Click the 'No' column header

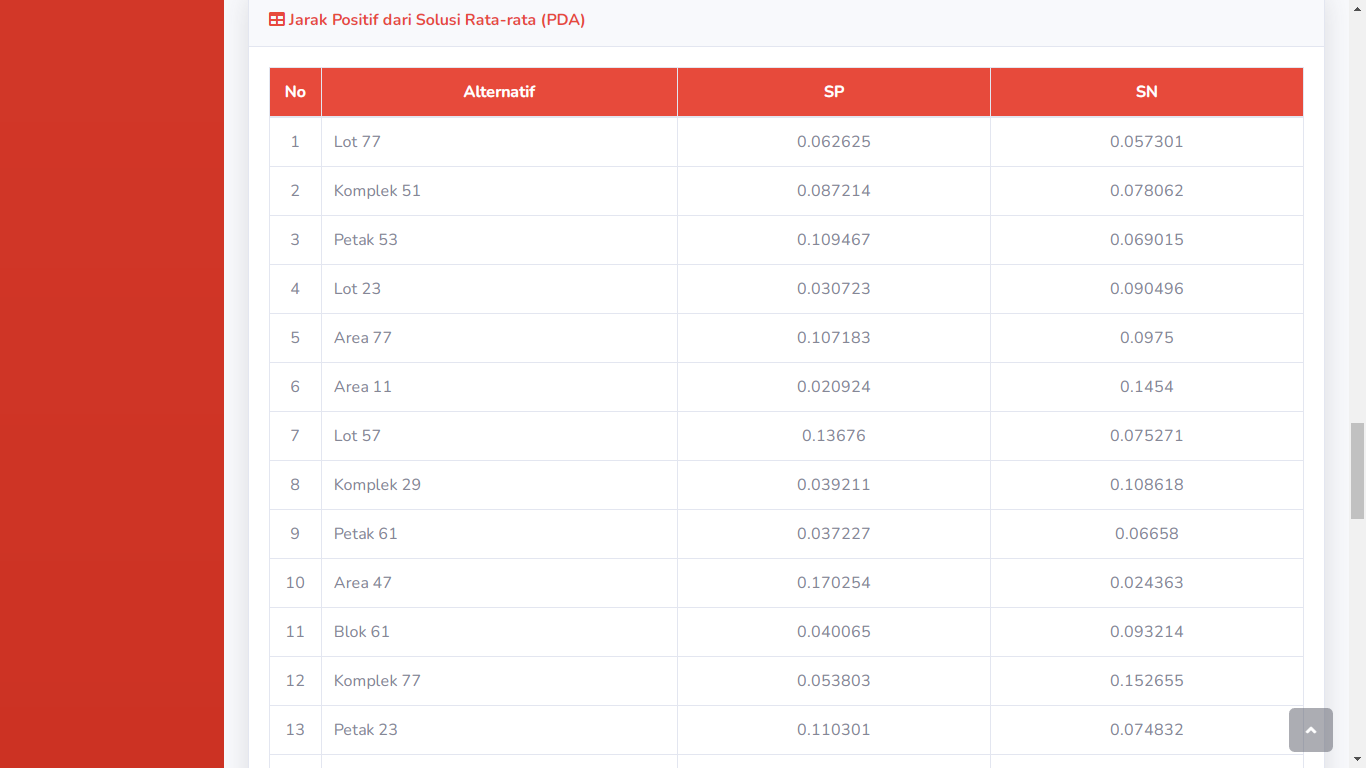tap(295, 92)
